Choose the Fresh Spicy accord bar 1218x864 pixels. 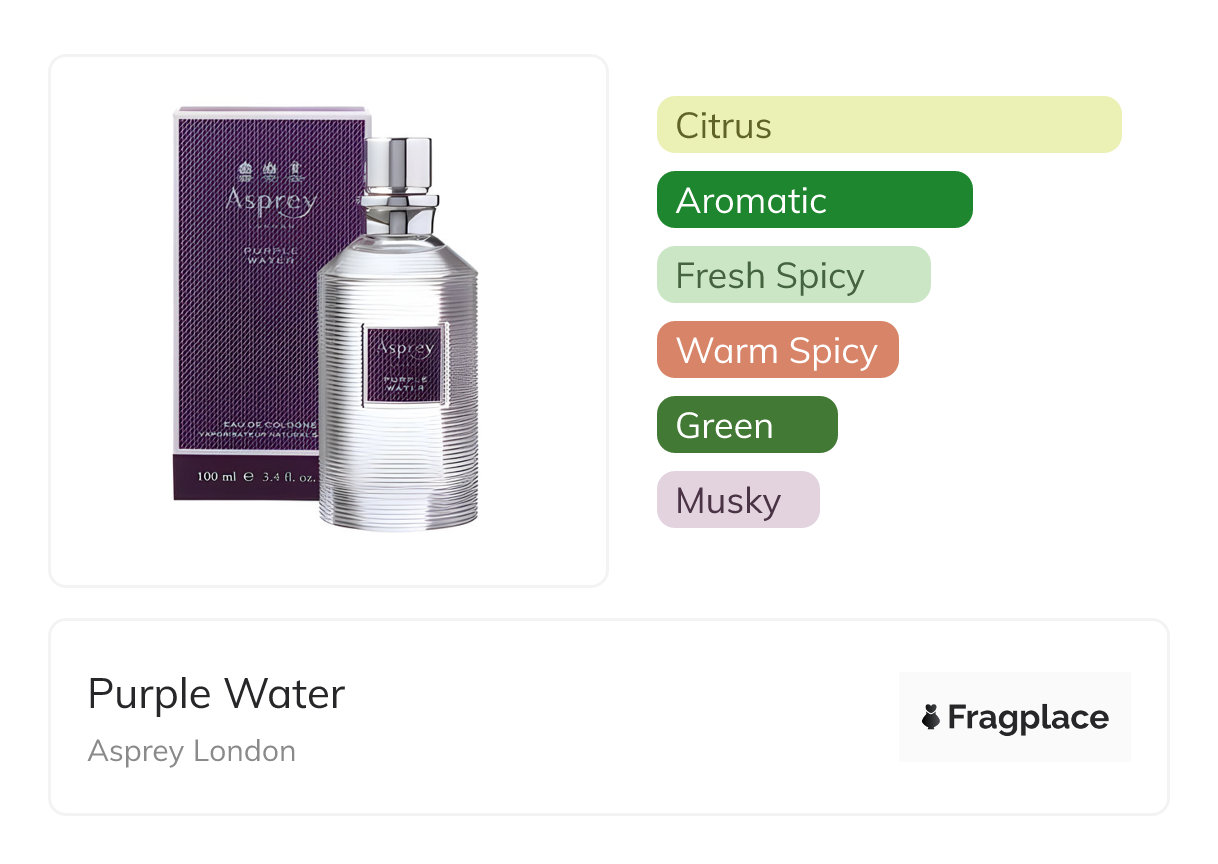coord(794,275)
